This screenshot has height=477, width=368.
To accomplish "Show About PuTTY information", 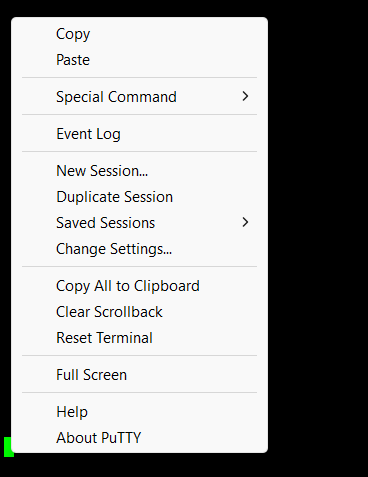I will click(139, 438).
